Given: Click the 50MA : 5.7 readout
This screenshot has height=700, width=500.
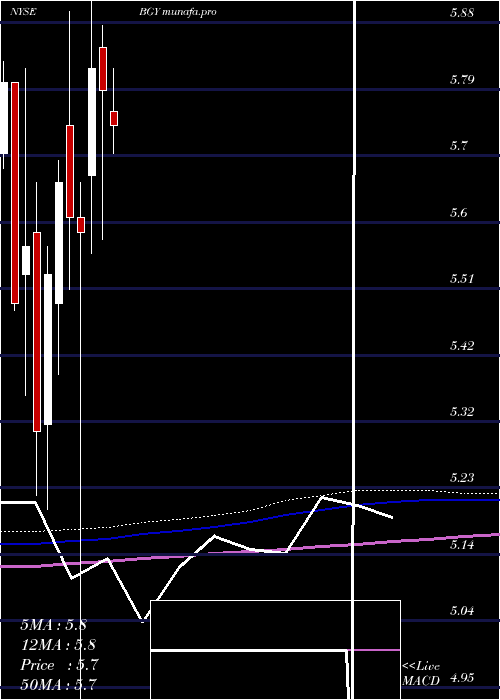Looking at the screenshot, I should click(58, 684).
